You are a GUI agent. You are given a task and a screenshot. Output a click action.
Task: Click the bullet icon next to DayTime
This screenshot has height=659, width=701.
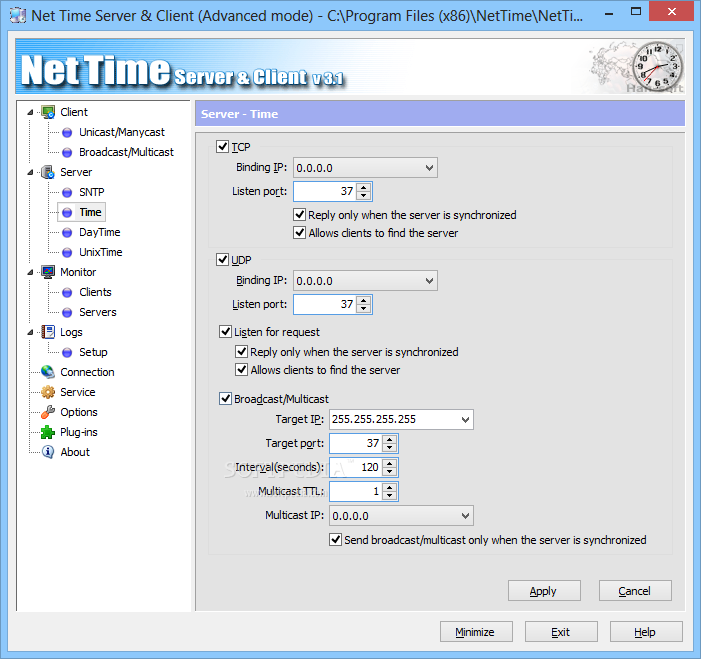tap(67, 232)
